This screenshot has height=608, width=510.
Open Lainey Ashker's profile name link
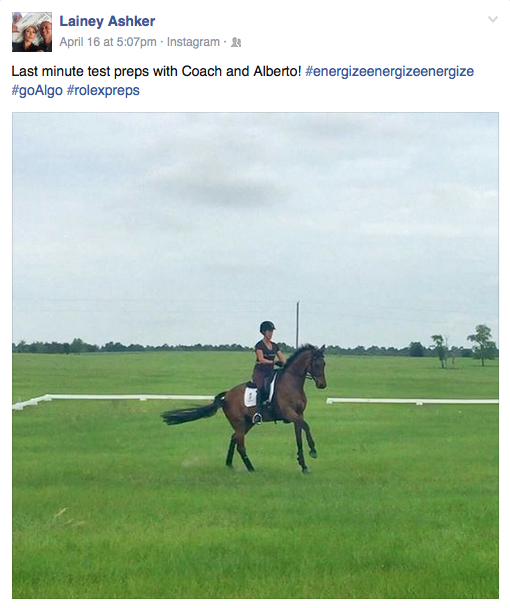[107, 21]
